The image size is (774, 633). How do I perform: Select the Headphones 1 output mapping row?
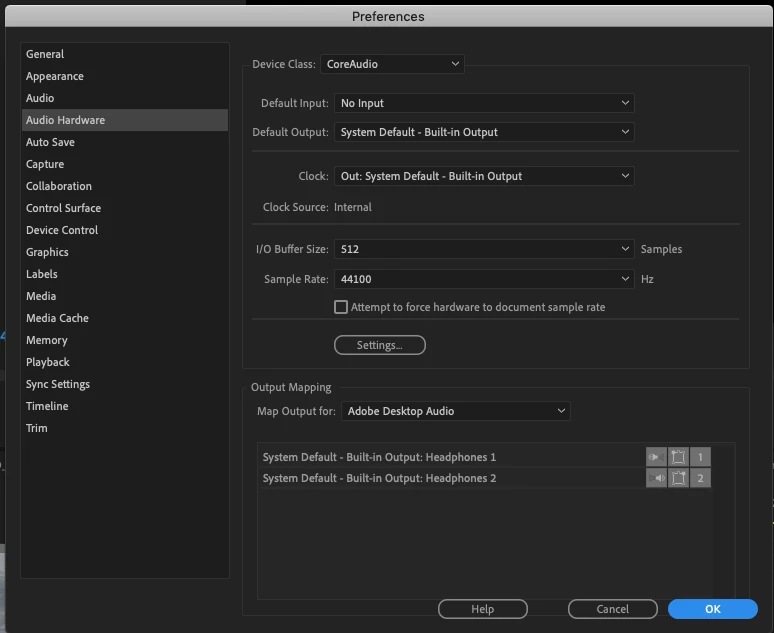(485, 457)
